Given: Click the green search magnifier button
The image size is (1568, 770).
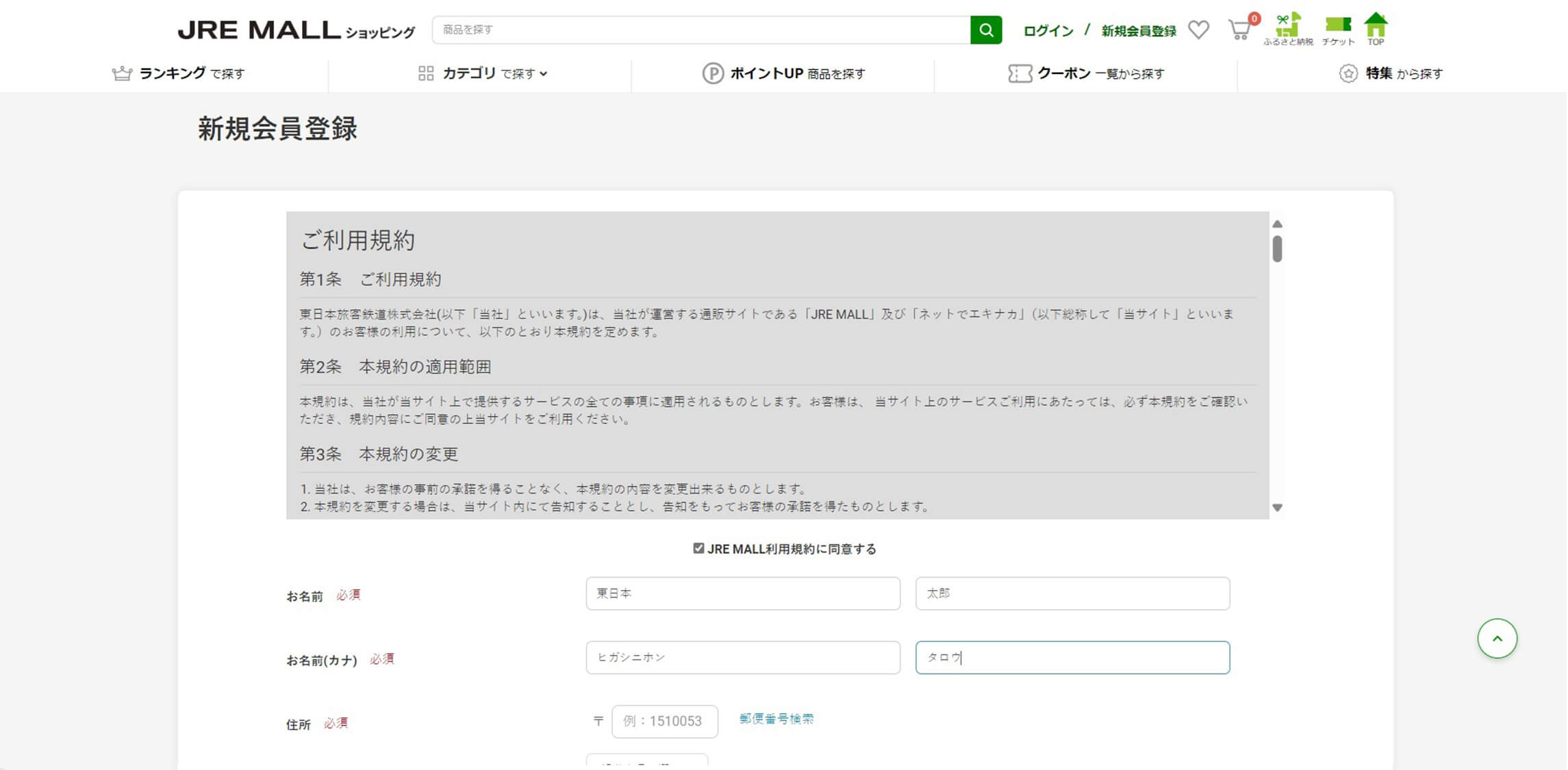Looking at the screenshot, I should [x=986, y=30].
